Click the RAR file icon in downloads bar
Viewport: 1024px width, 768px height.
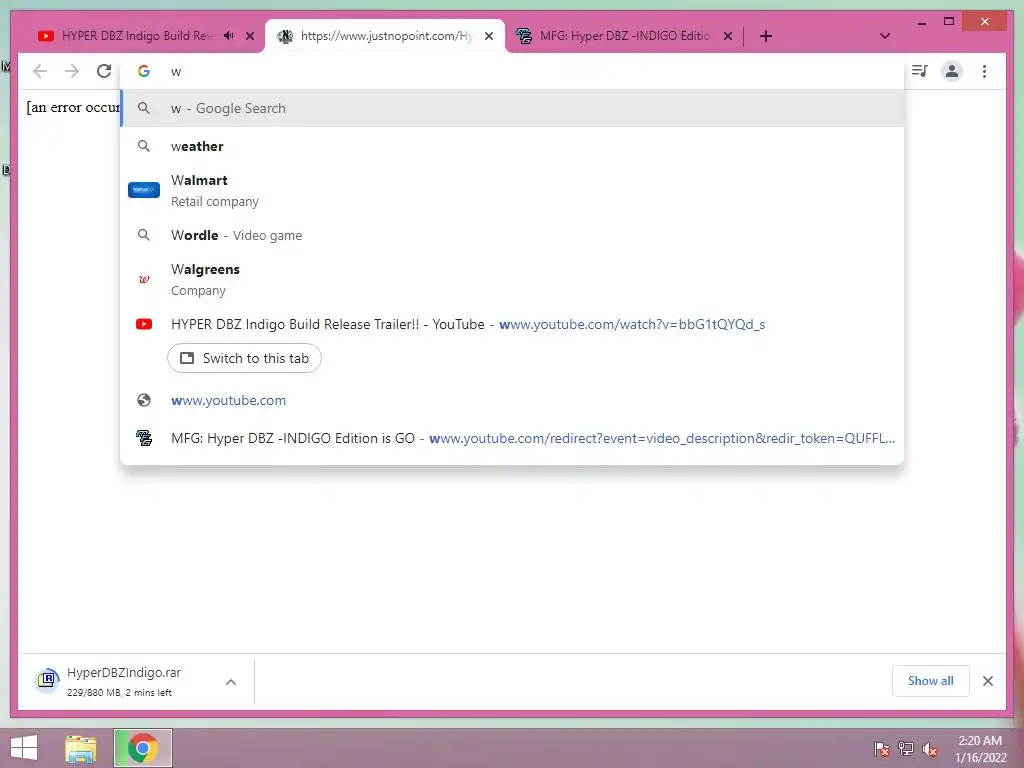(47, 680)
